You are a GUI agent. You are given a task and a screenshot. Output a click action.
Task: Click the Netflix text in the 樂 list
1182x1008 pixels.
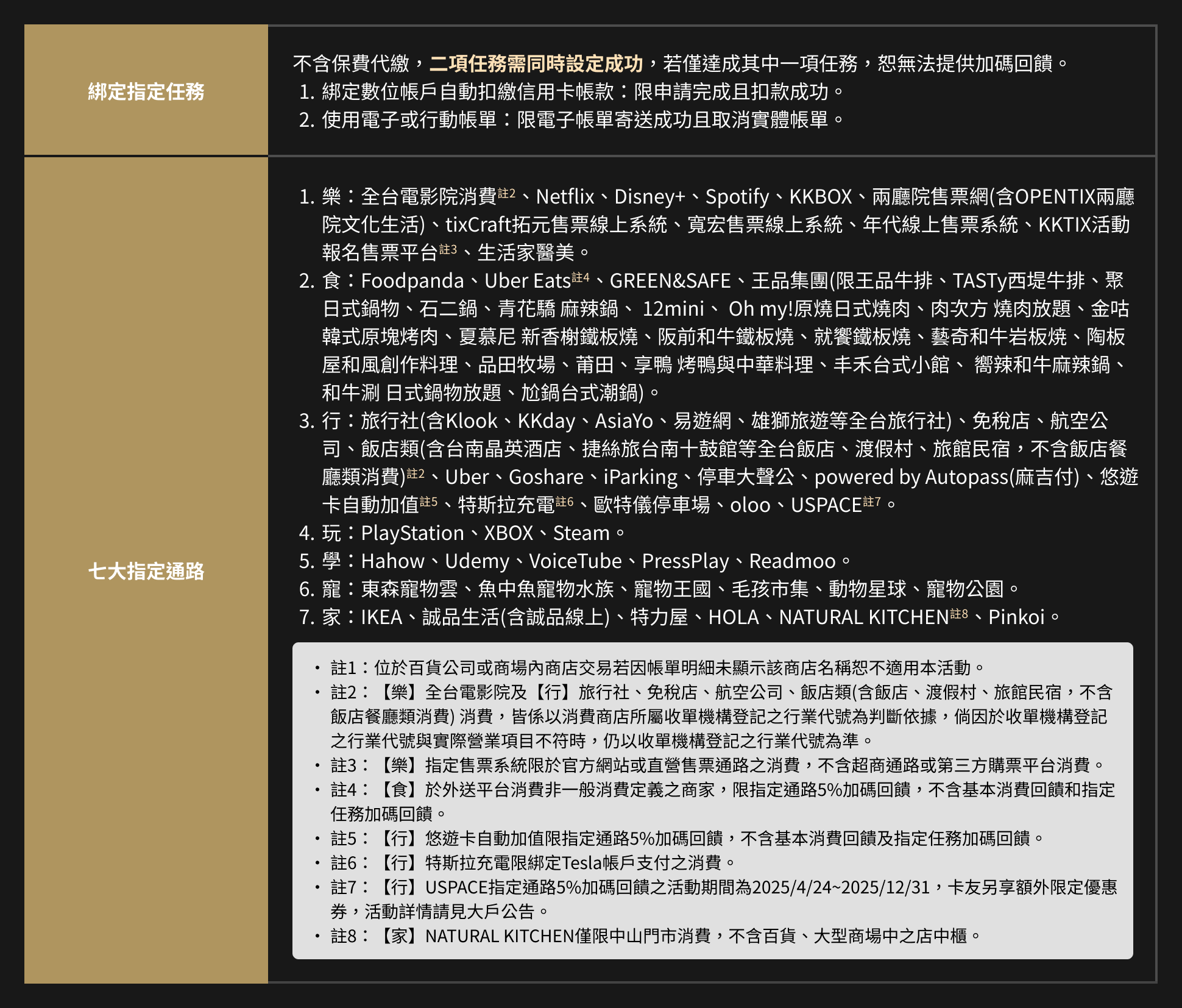pos(565,197)
